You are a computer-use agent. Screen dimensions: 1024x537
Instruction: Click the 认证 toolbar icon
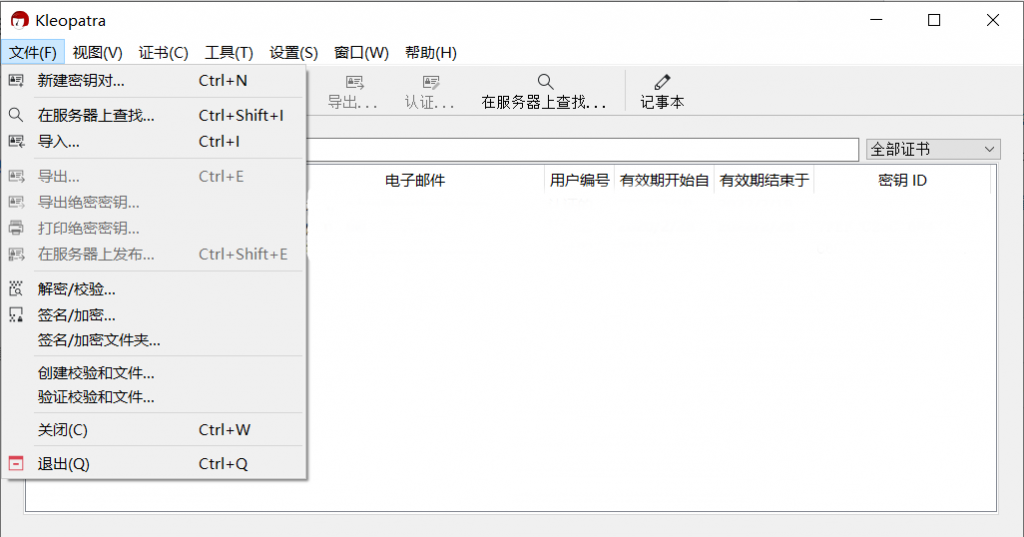click(x=431, y=82)
